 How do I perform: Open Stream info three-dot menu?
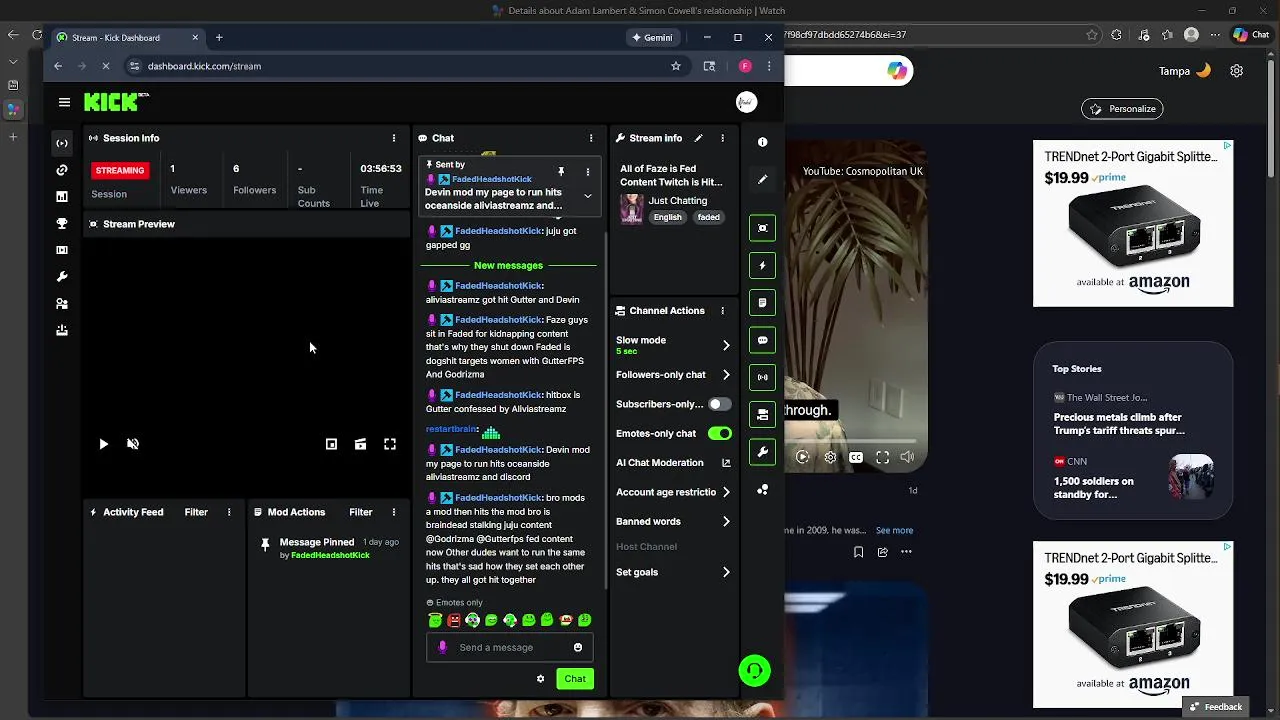pyautogui.click(x=722, y=138)
